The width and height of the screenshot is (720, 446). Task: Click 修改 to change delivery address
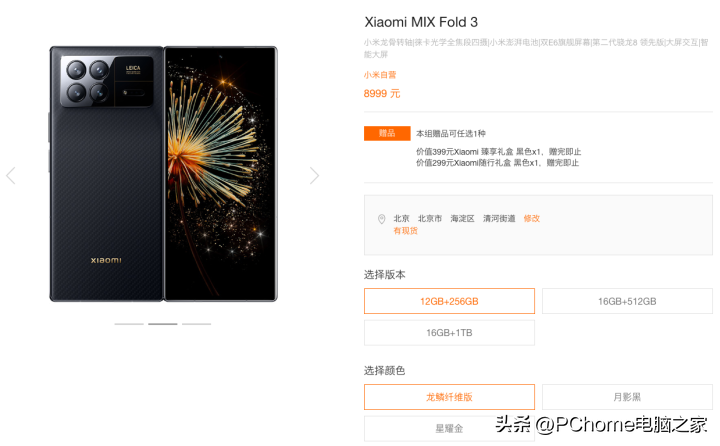point(532,219)
